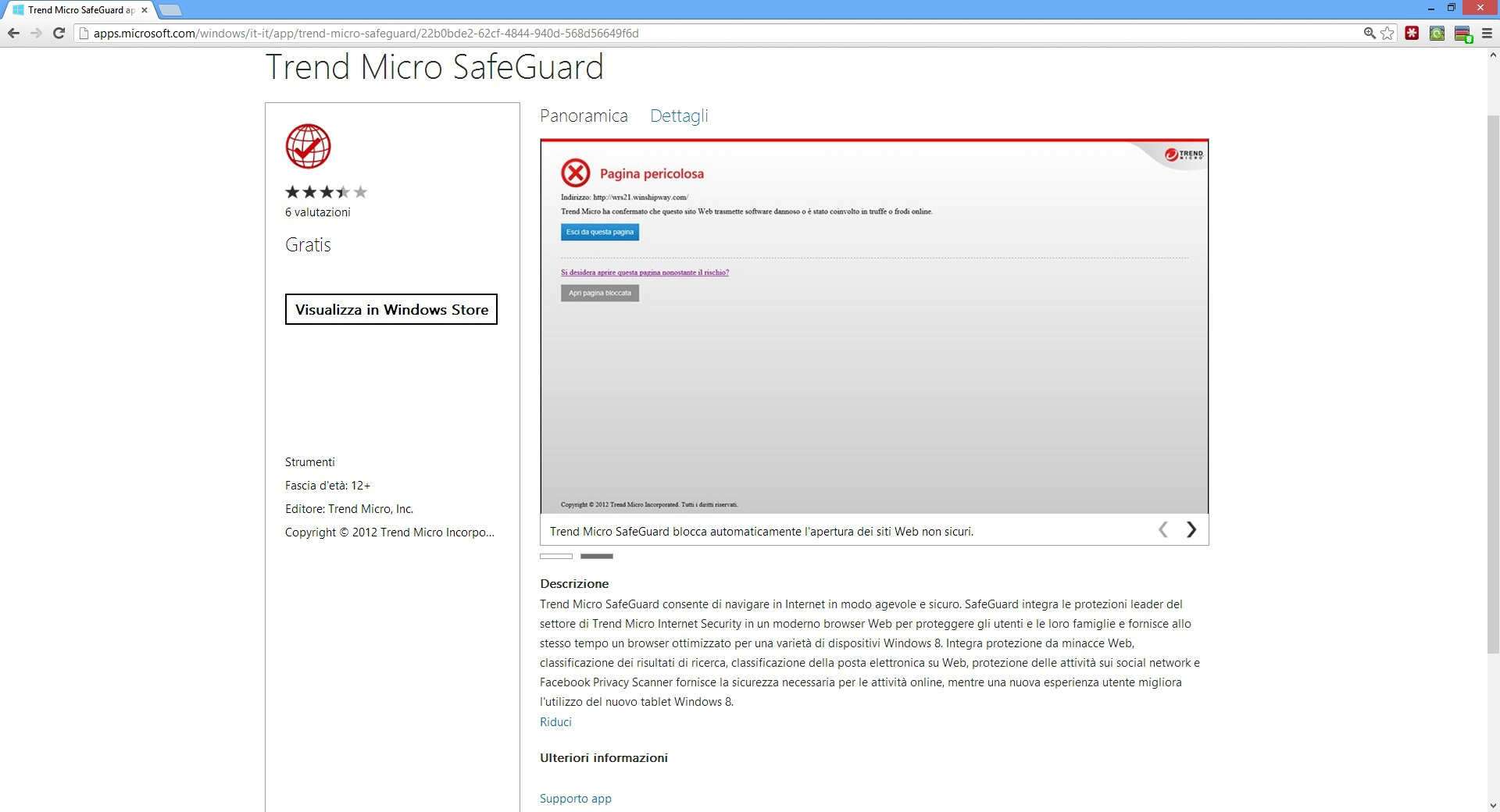The image size is (1500, 812).
Task: Close the Trend Micro SafeGuard tab
Action: 144,10
